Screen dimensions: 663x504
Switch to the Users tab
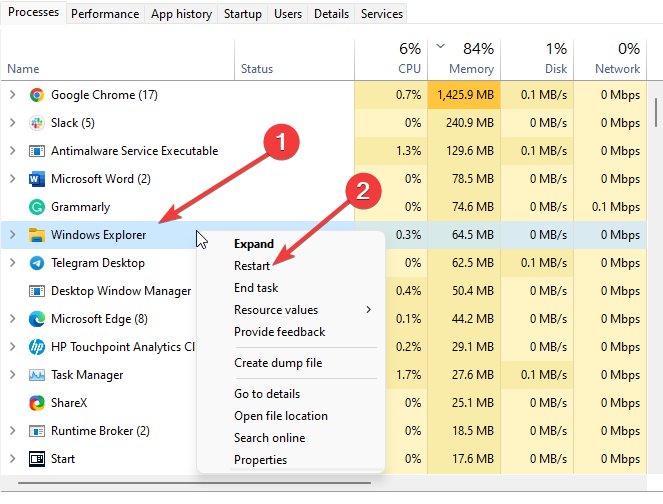point(288,14)
